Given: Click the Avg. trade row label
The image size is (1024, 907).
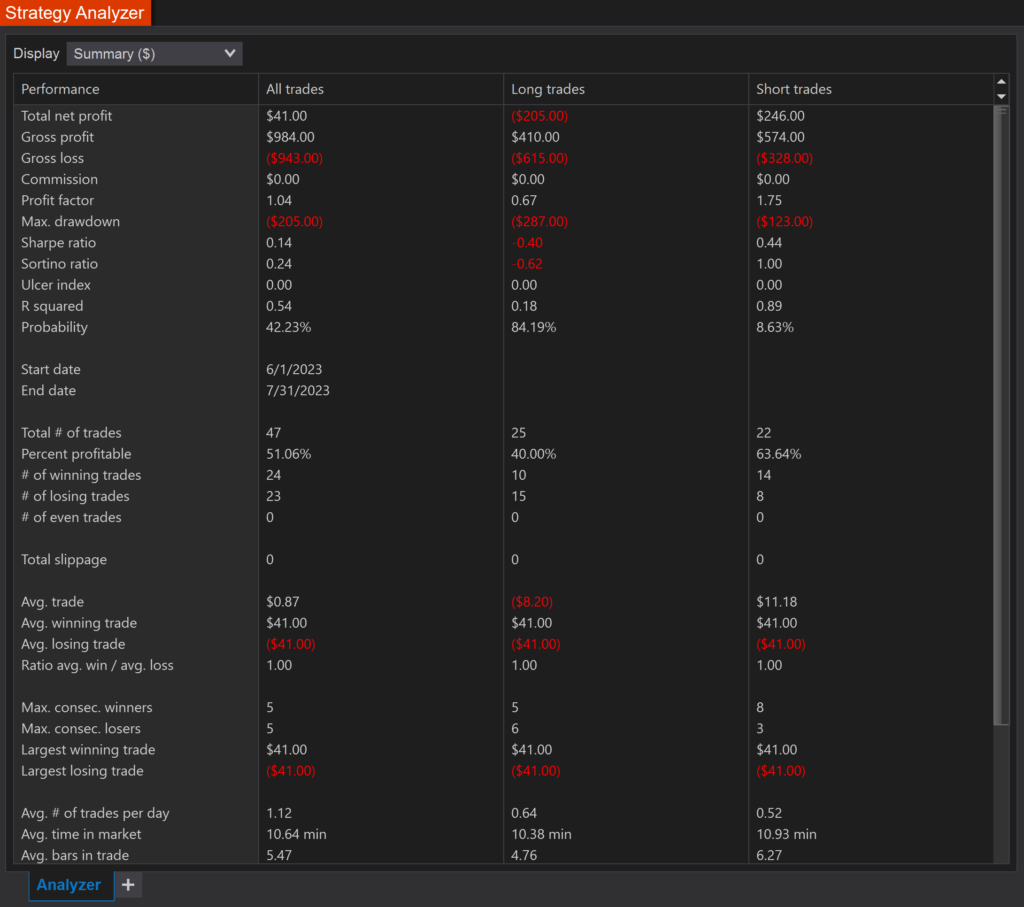Looking at the screenshot, I should [x=52, y=602].
